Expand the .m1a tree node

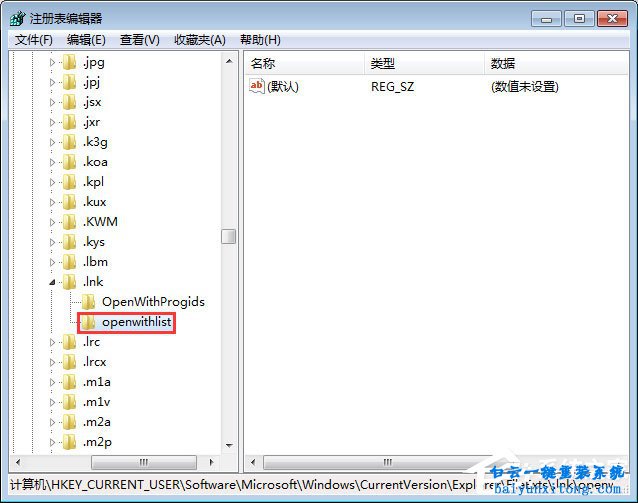point(52,382)
